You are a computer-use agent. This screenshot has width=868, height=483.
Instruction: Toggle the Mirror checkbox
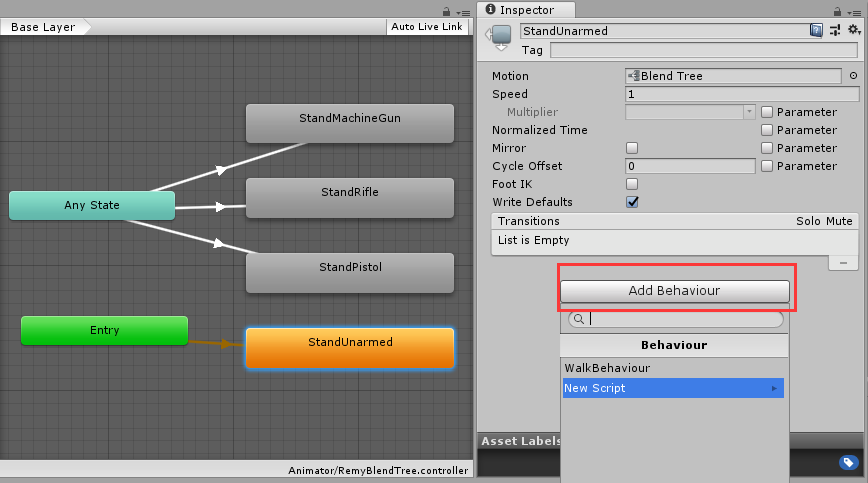tap(632, 148)
